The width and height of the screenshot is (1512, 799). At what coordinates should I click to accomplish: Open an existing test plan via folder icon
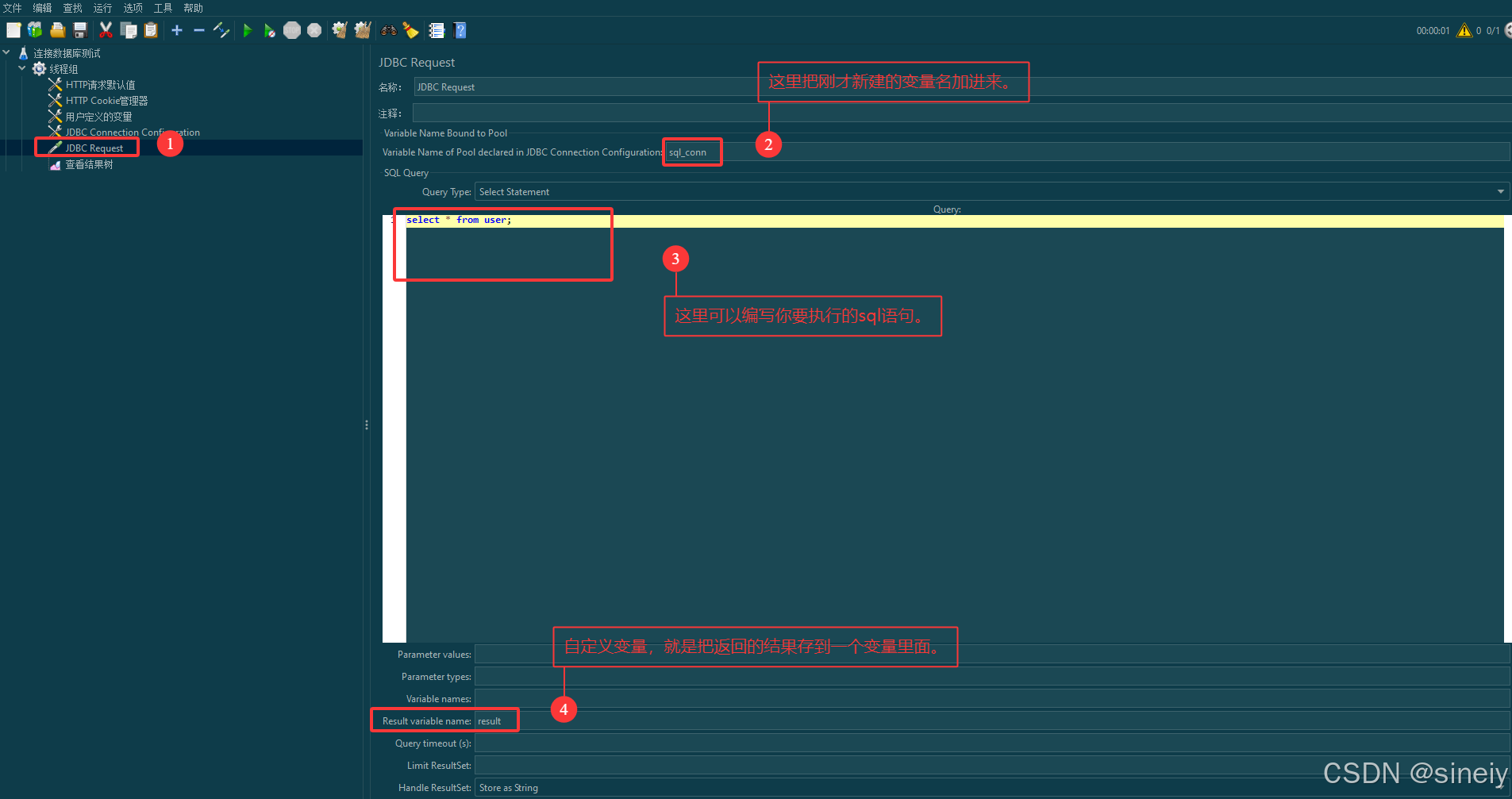[x=57, y=30]
